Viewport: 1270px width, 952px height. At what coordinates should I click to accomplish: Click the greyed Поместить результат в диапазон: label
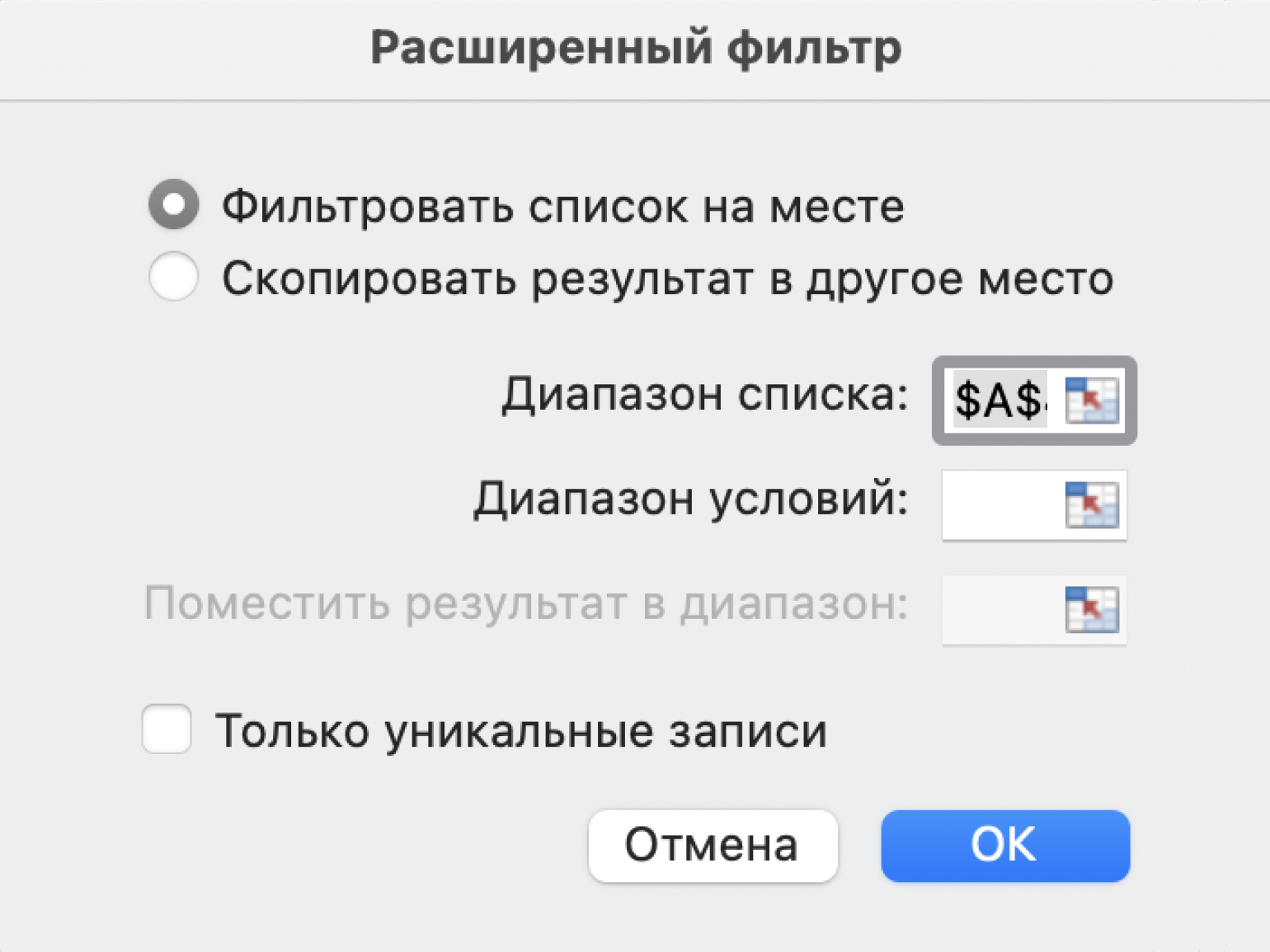pos(525,604)
